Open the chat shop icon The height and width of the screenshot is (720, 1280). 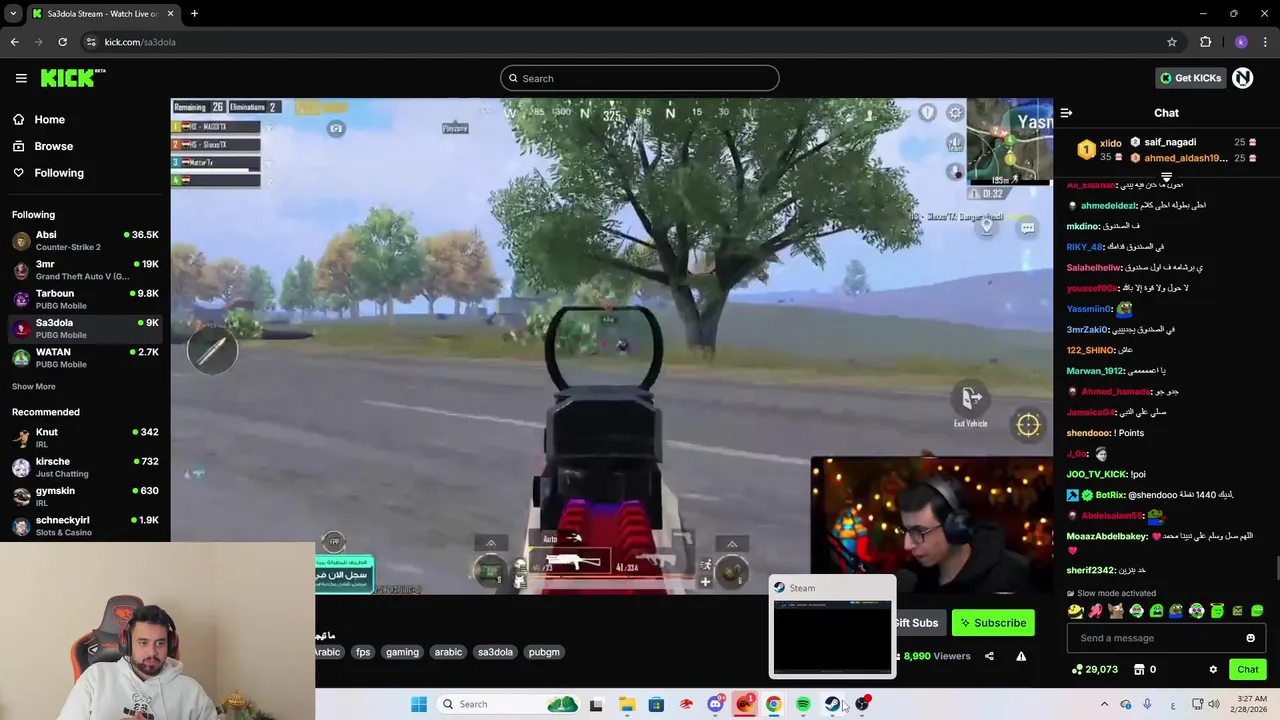click(x=1138, y=669)
